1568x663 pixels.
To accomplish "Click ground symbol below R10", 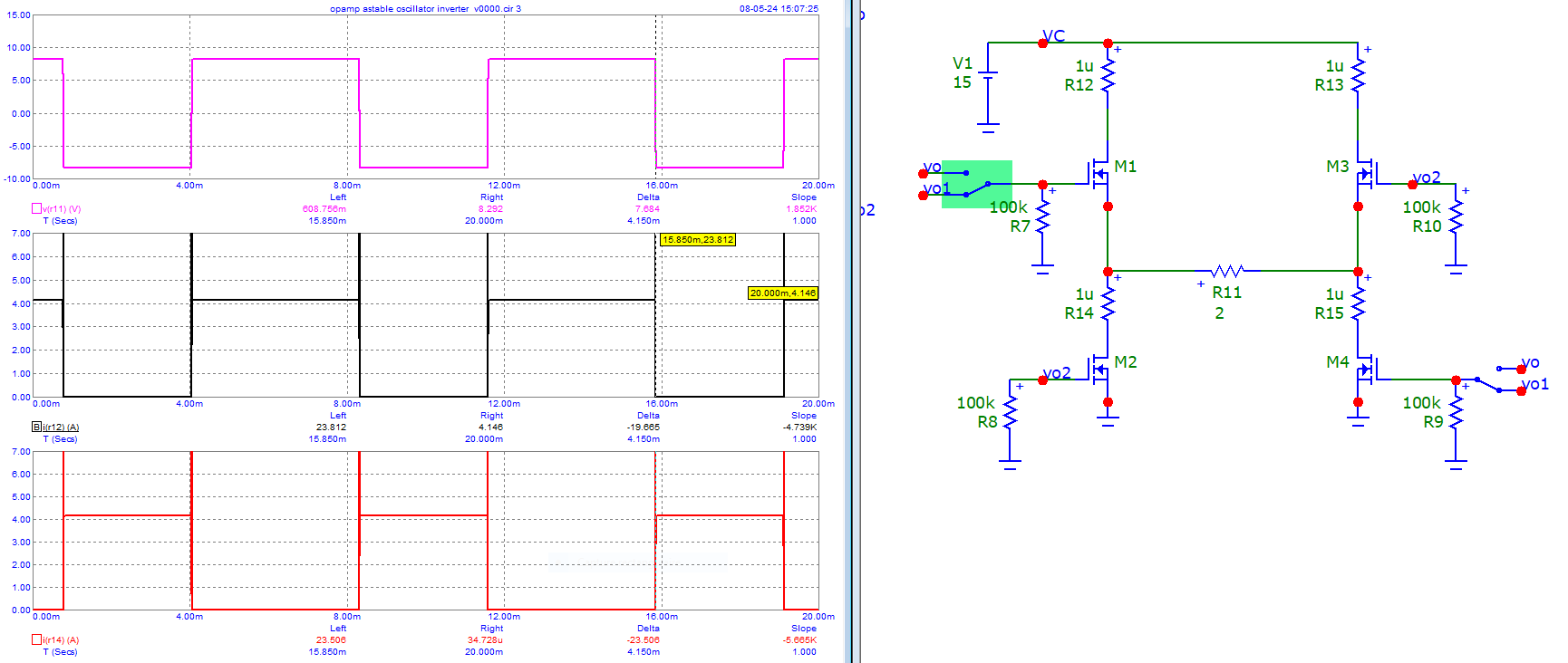I will pos(1456,269).
